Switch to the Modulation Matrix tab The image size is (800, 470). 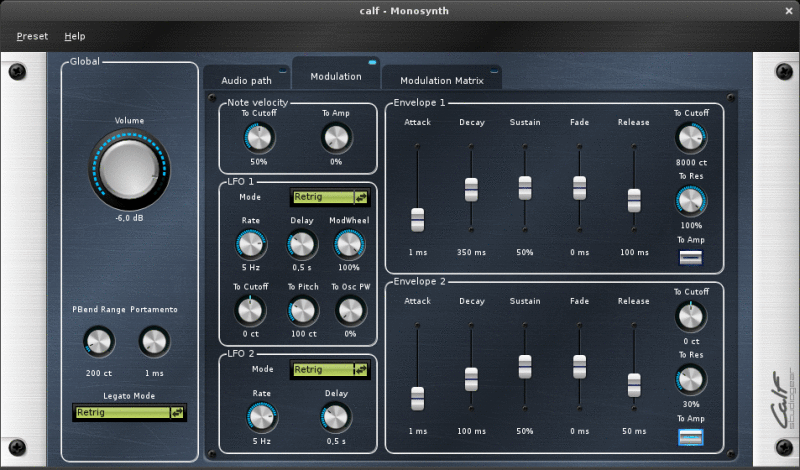(441, 80)
